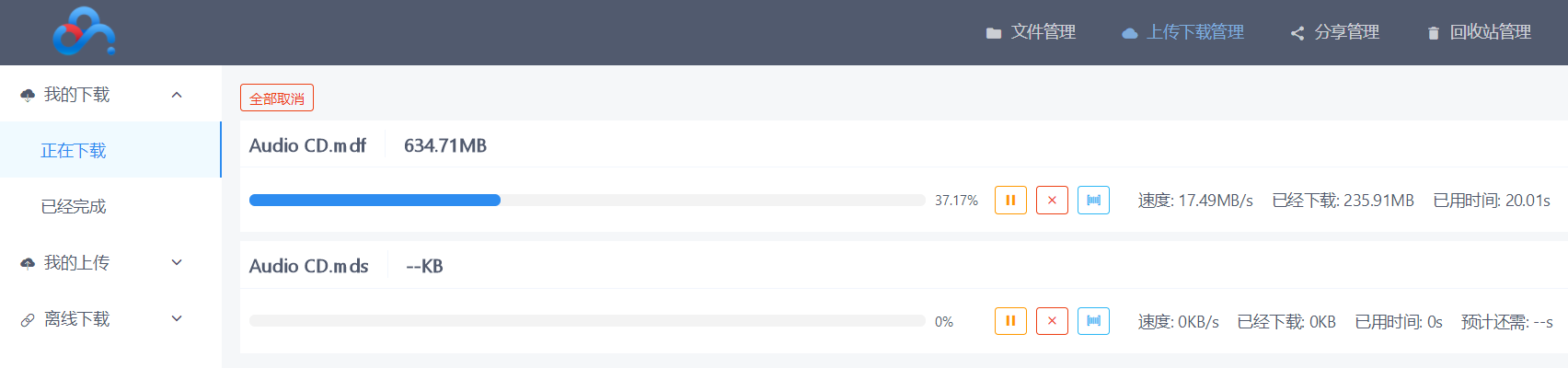
Task: Click the cloud logo in the header
Action: tap(84, 32)
